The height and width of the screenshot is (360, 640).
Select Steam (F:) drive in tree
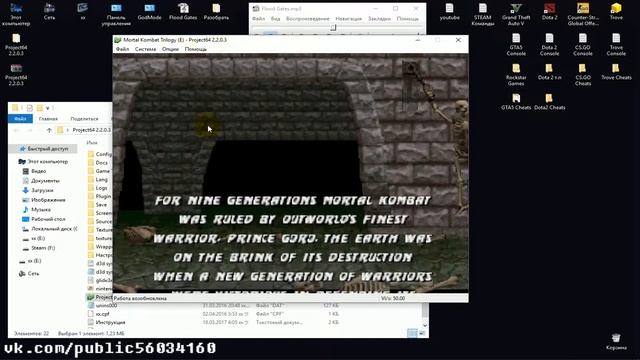[43, 248]
